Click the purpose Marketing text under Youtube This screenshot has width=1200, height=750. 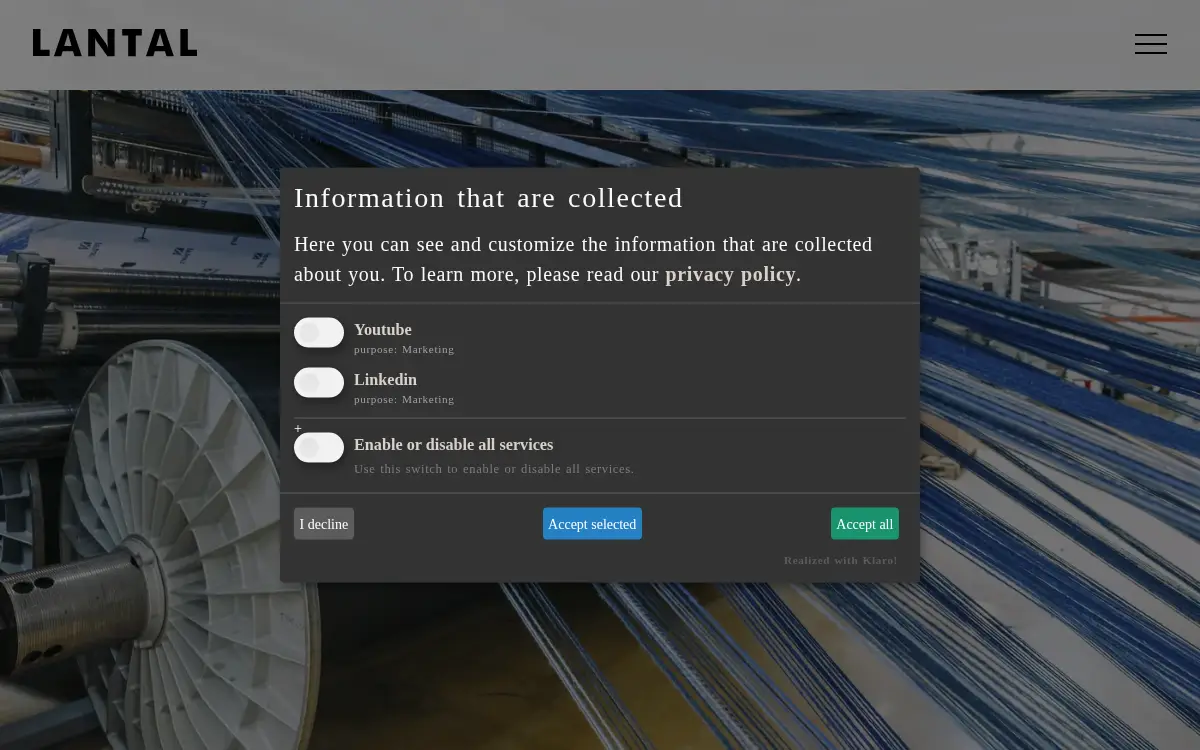[404, 349]
